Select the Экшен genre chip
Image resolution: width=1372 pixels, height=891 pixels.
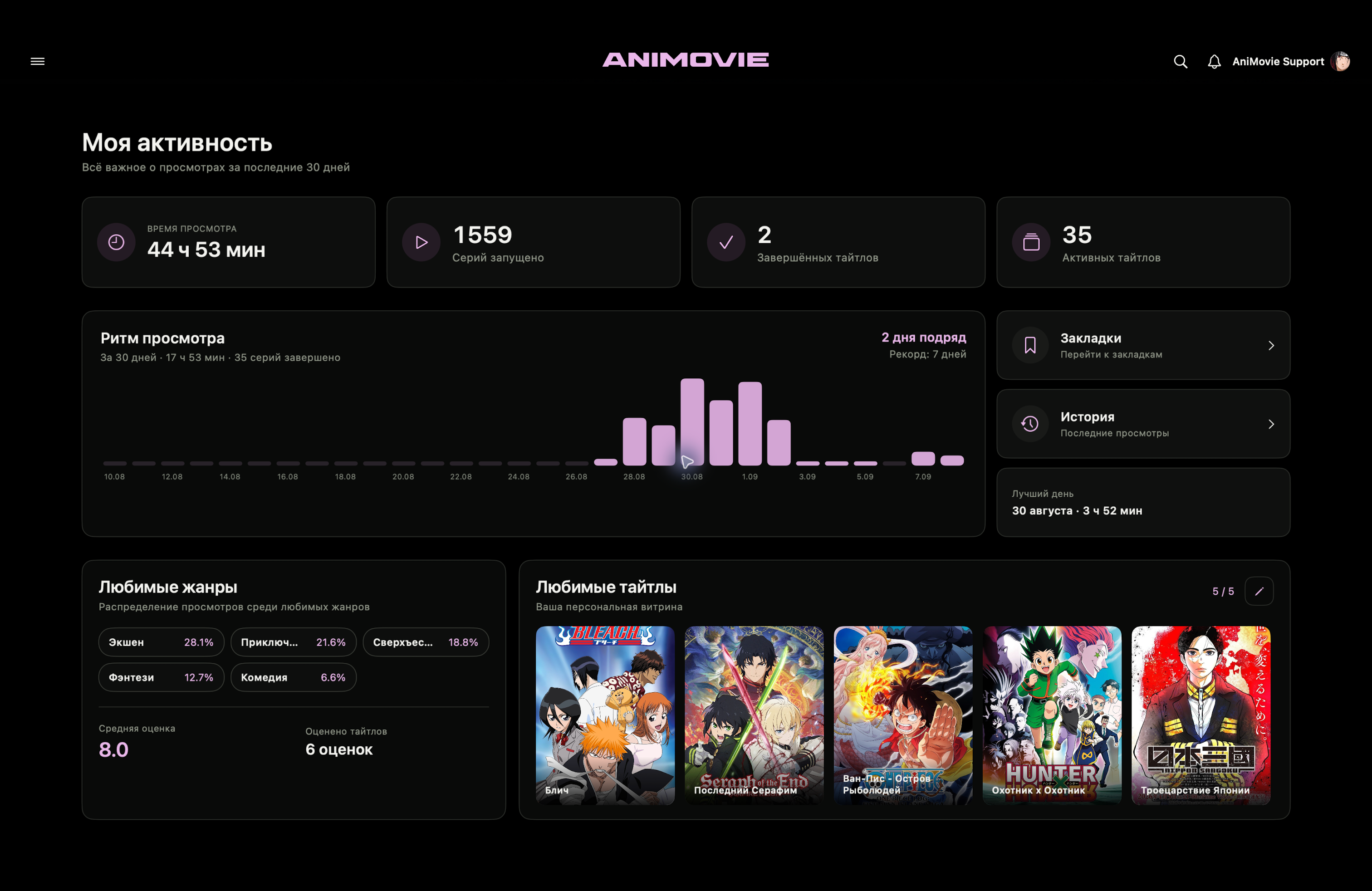pyautogui.click(x=162, y=642)
